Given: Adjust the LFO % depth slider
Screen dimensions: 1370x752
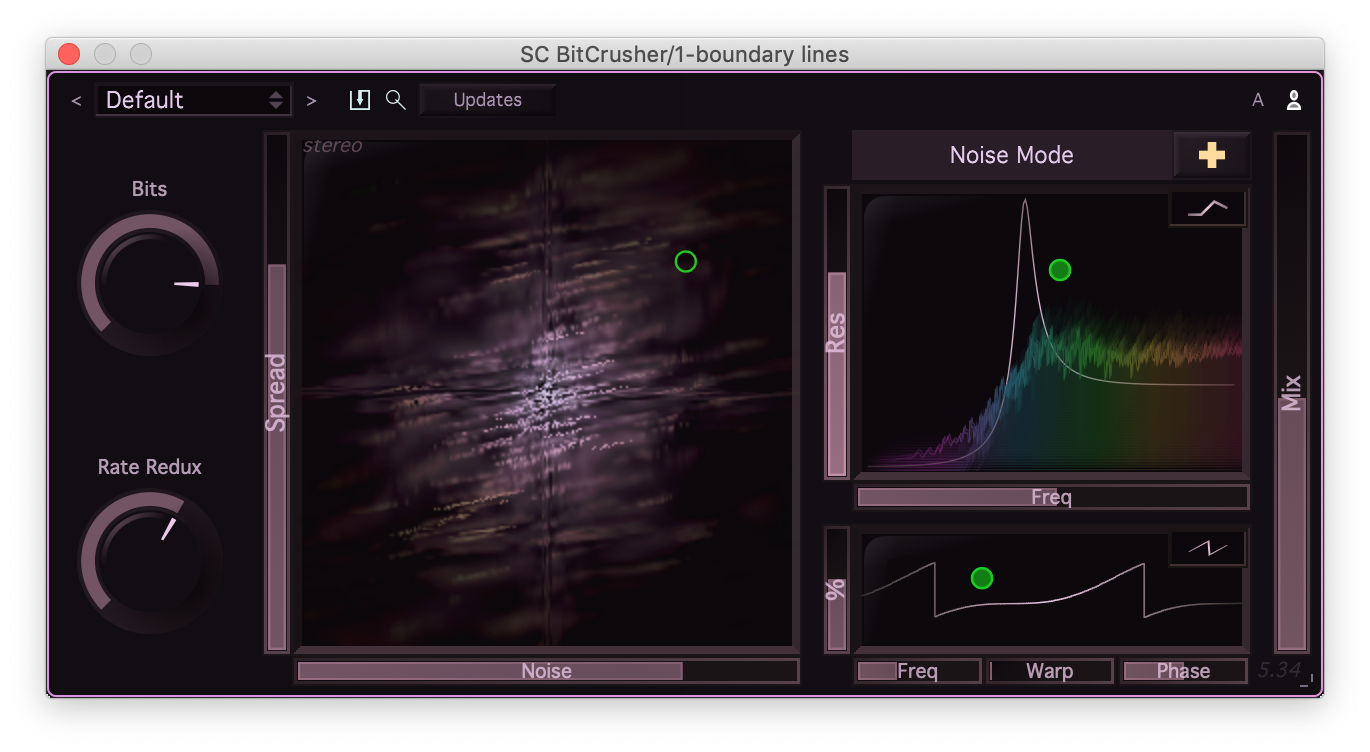Looking at the screenshot, I should [x=836, y=590].
